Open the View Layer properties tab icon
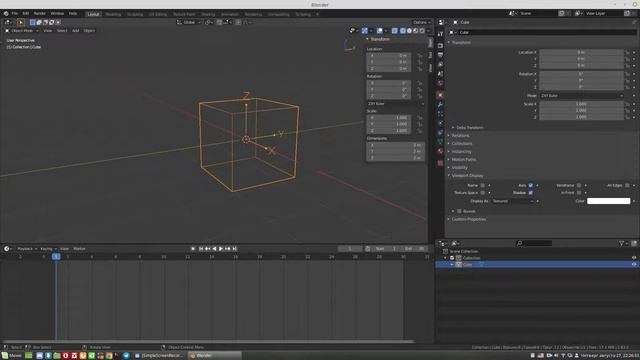Screen dimensions: 640x360 click(x=440, y=64)
